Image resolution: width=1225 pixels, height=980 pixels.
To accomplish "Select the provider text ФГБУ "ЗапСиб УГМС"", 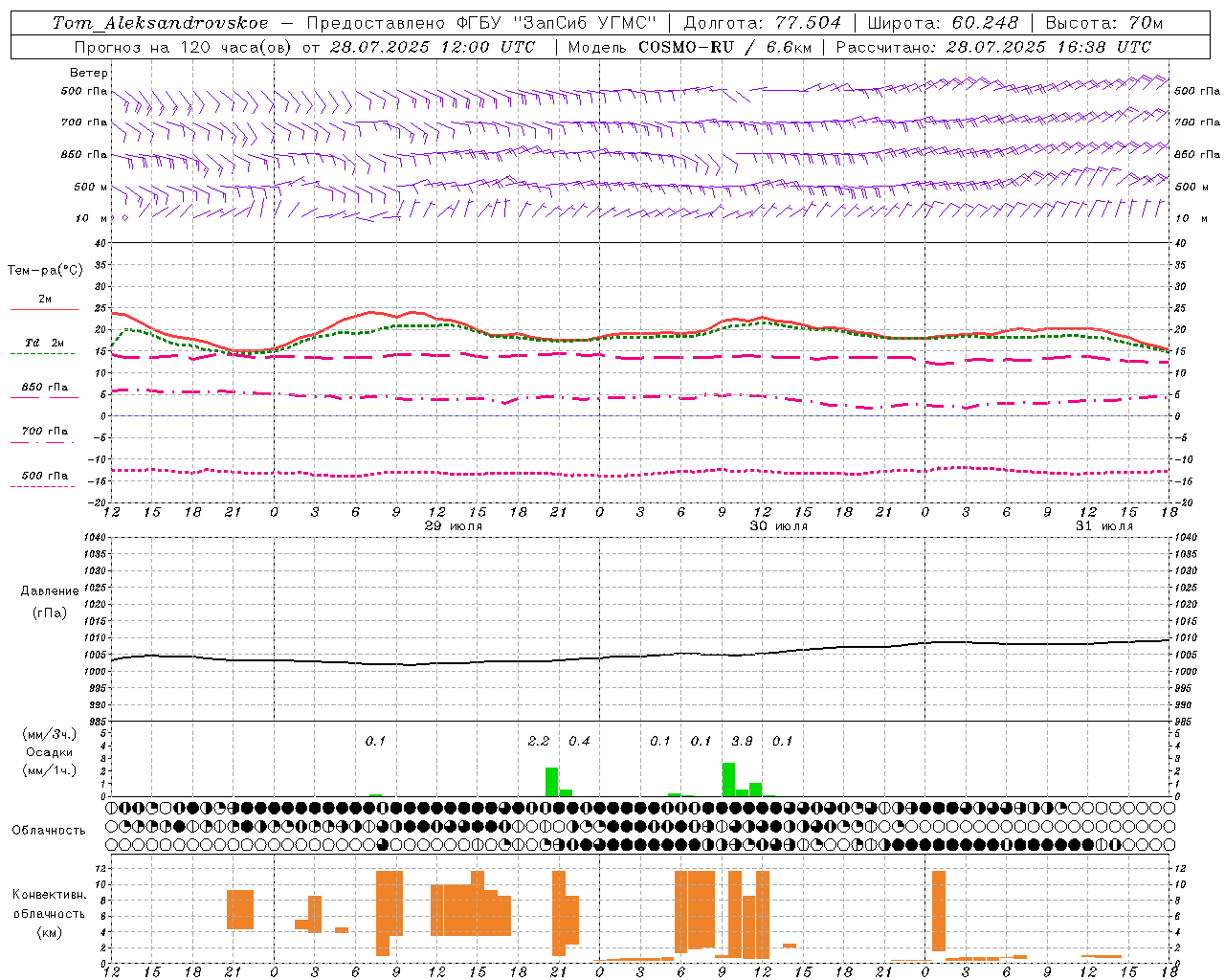I will 556,23.
